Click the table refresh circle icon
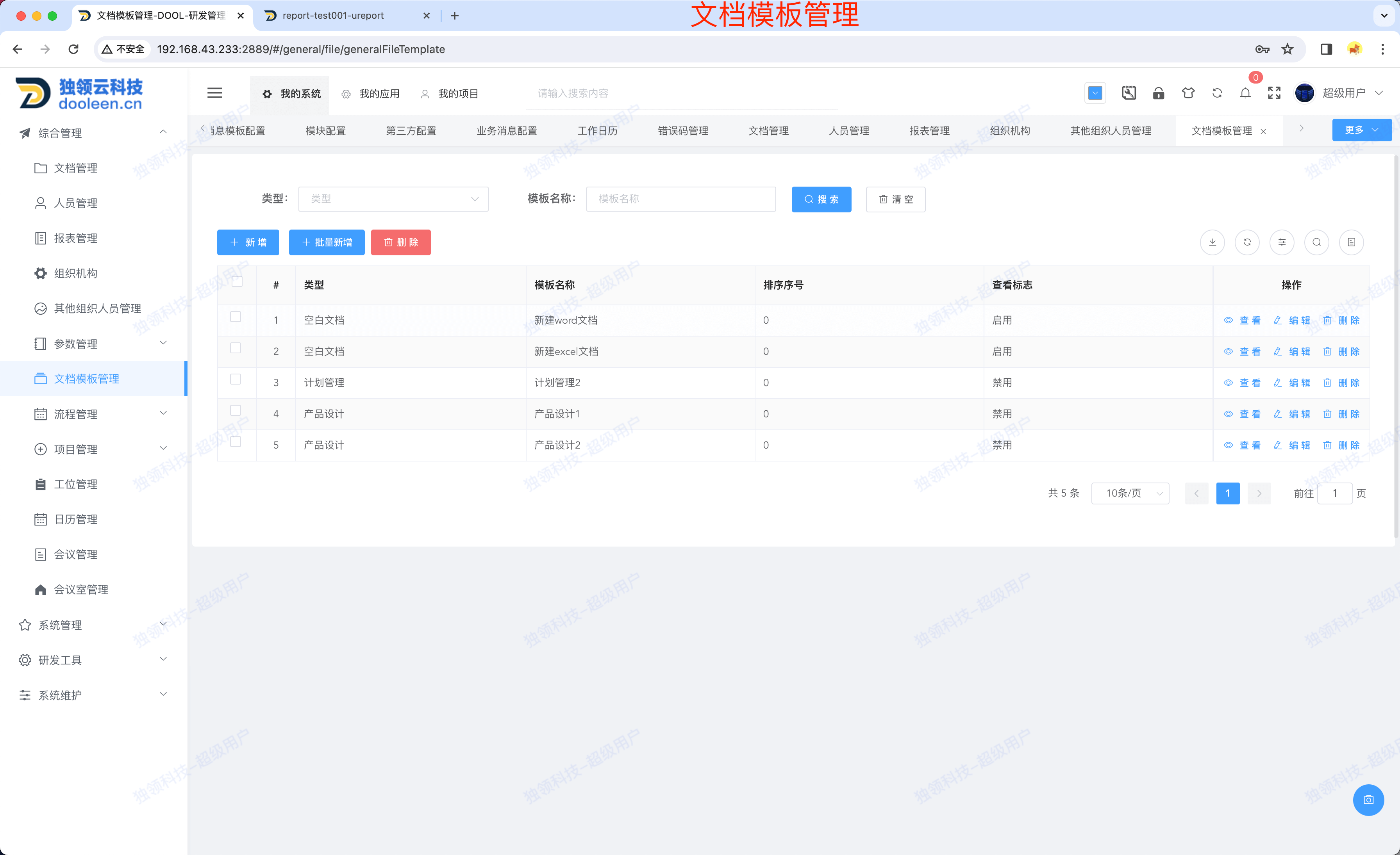 (1247, 242)
